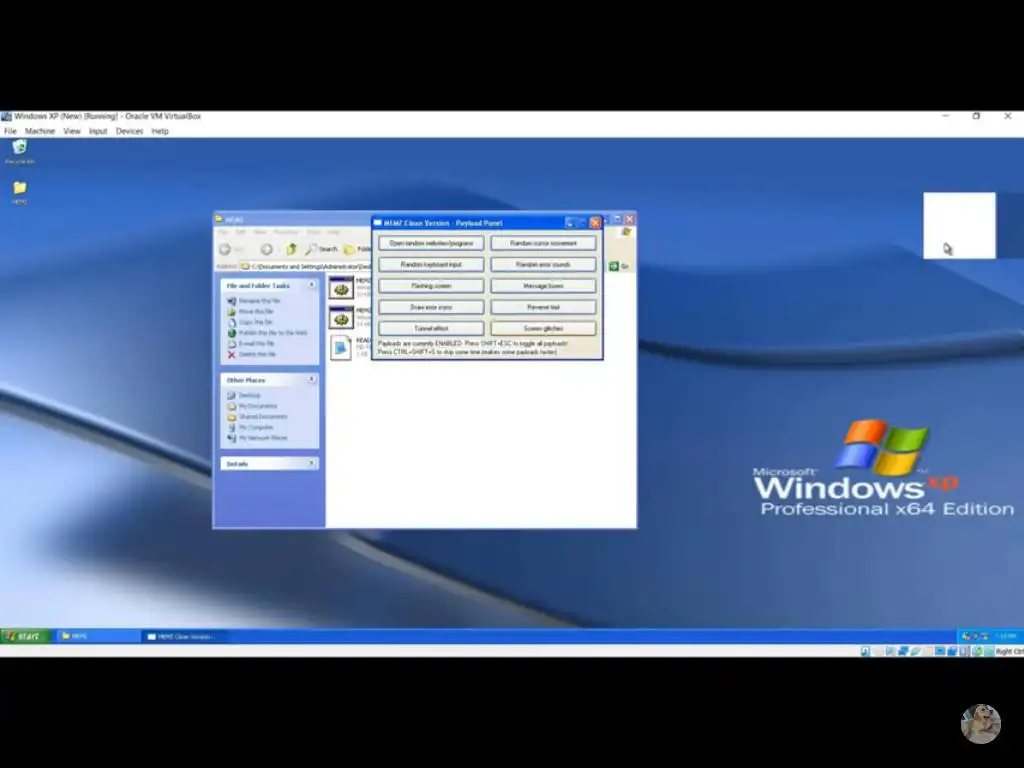This screenshot has height=768, width=1024.
Task: Toggle the Random cursor movement payload
Action: pyautogui.click(x=543, y=243)
